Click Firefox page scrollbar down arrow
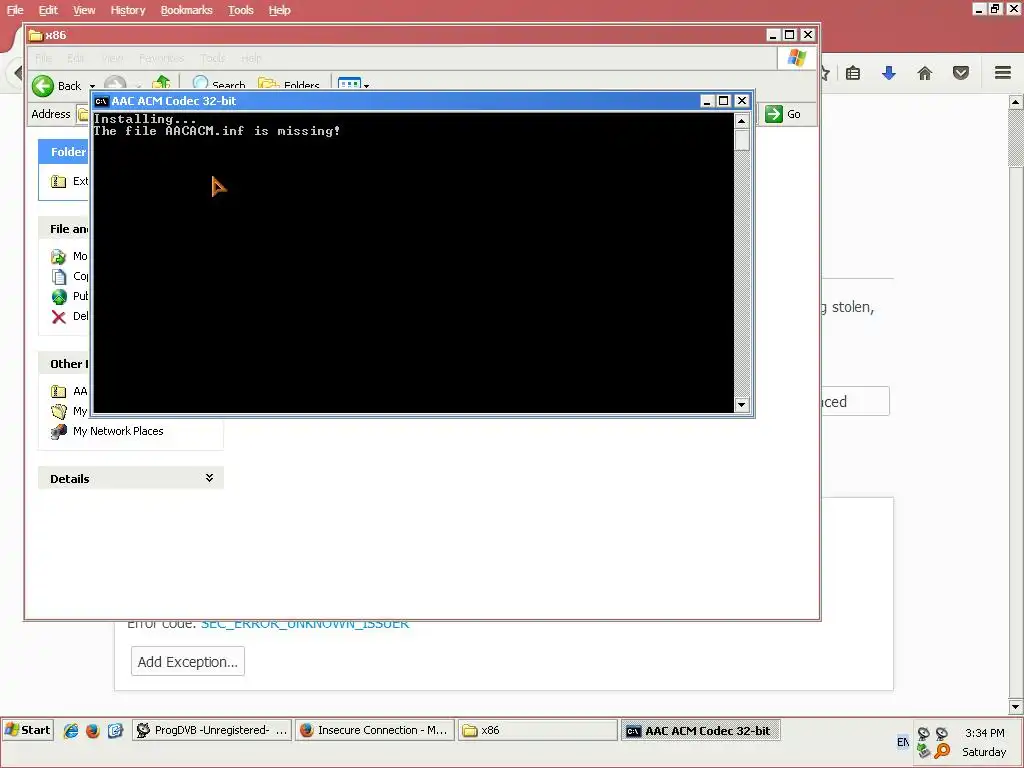The height and width of the screenshot is (768, 1024). (x=1016, y=706)
